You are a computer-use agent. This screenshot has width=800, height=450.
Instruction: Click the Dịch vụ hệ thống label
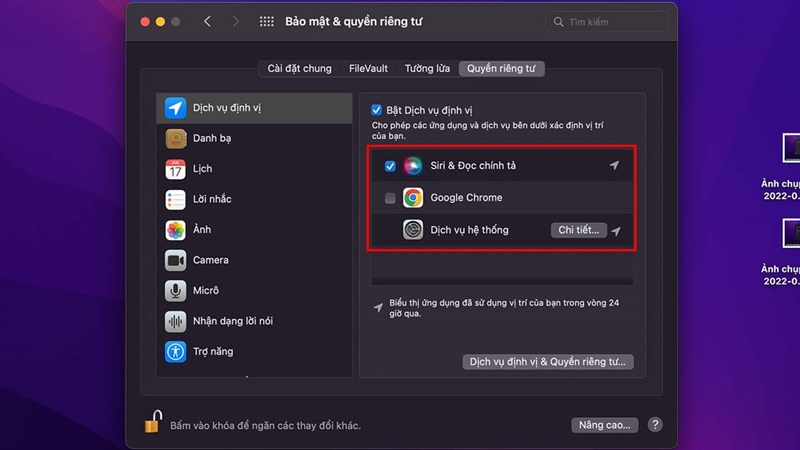pos(469,230)
